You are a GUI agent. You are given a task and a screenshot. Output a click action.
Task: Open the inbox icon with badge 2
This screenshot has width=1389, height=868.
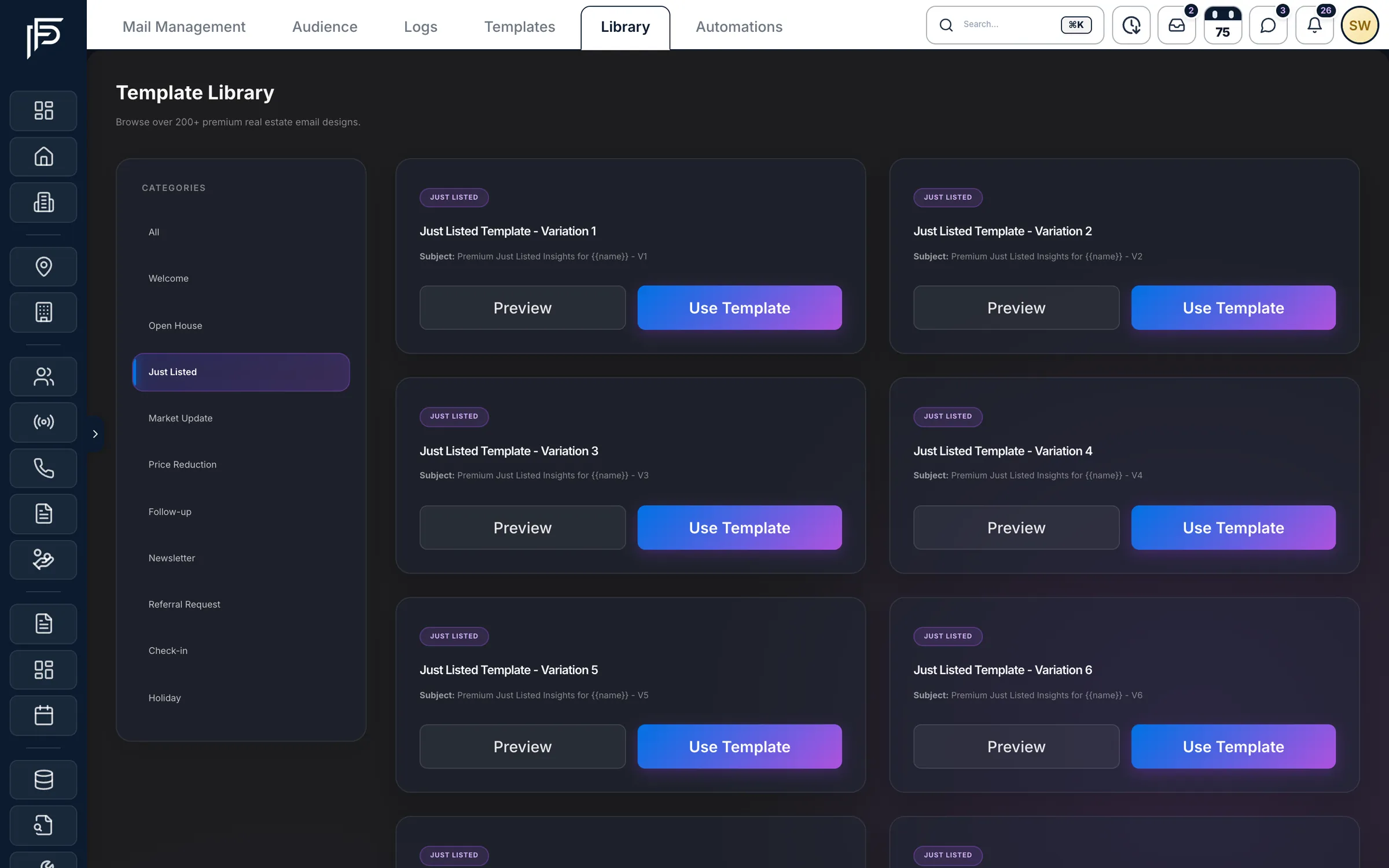point(1177,25)
